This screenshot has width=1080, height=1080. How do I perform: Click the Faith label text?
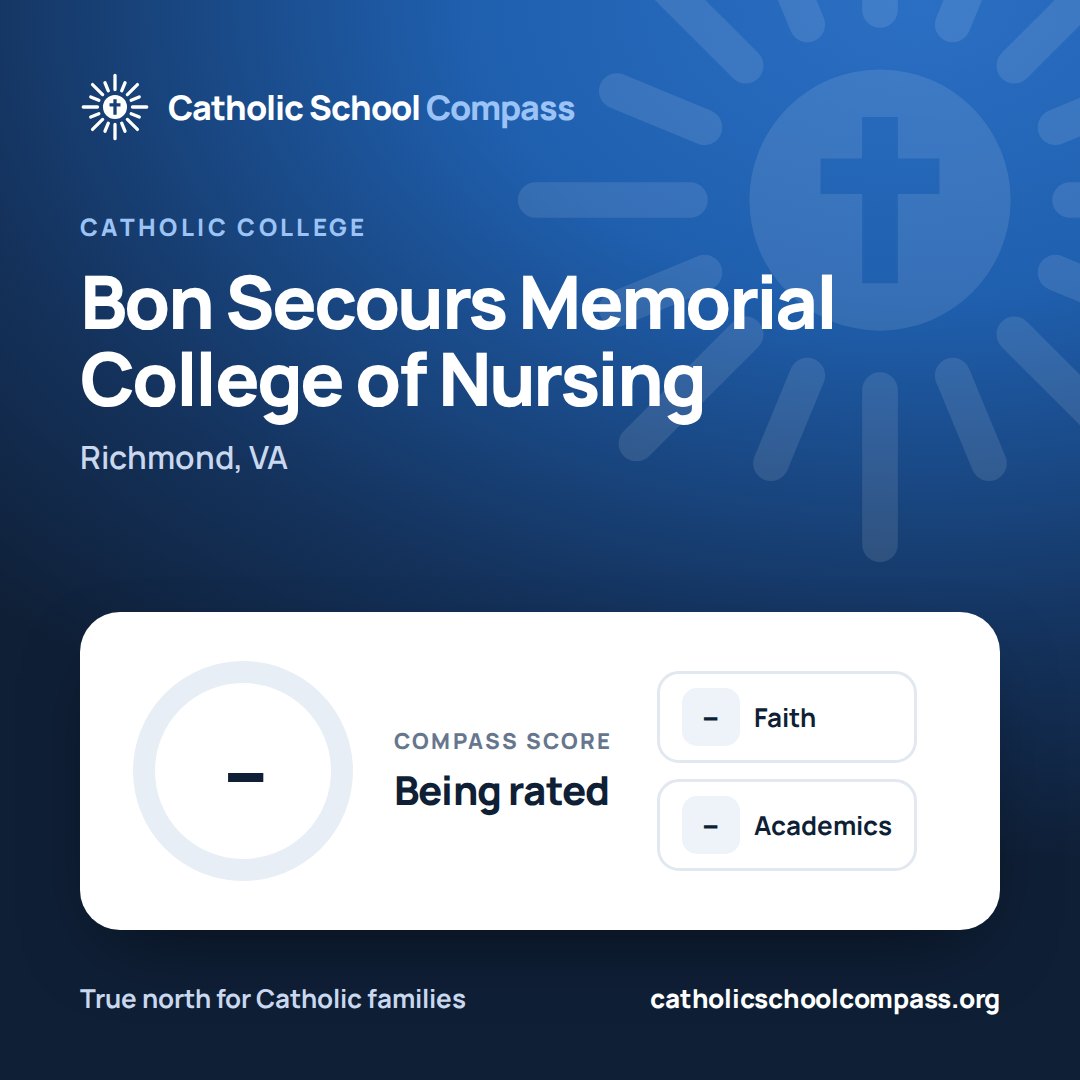[785, 718]
